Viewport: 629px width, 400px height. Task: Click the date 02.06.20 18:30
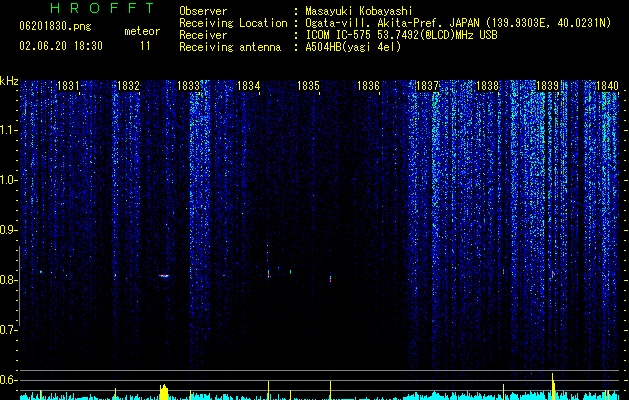coord(61,46)
